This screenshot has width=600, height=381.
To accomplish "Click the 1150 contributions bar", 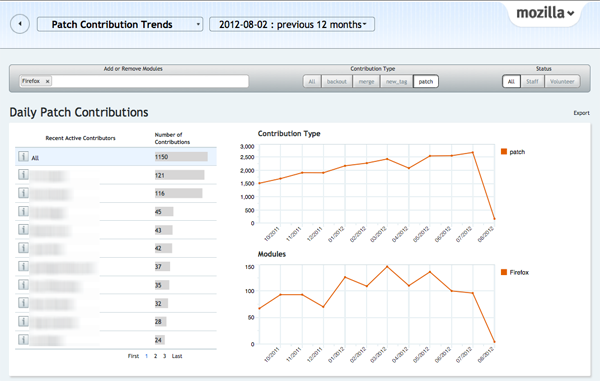I will (x=181, y=156).
